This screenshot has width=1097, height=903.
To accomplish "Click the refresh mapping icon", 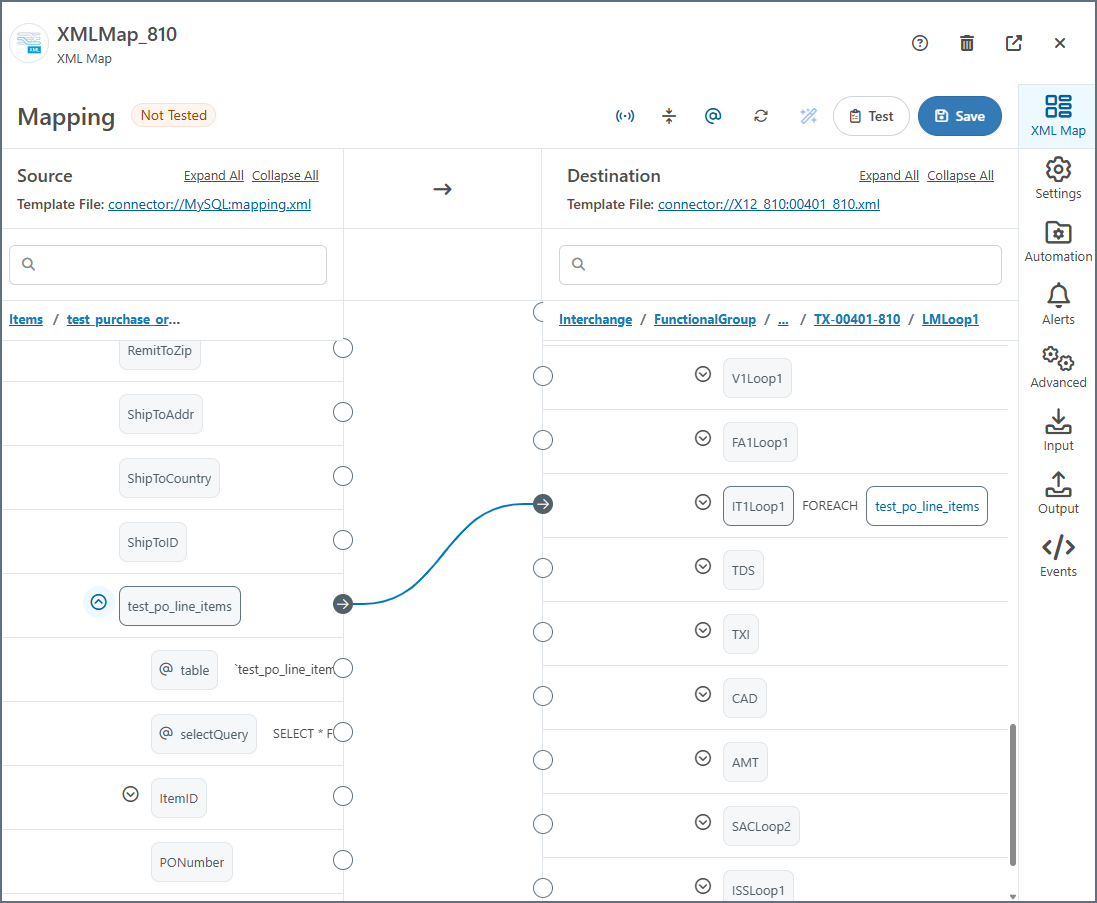I will tap(761, 116).
